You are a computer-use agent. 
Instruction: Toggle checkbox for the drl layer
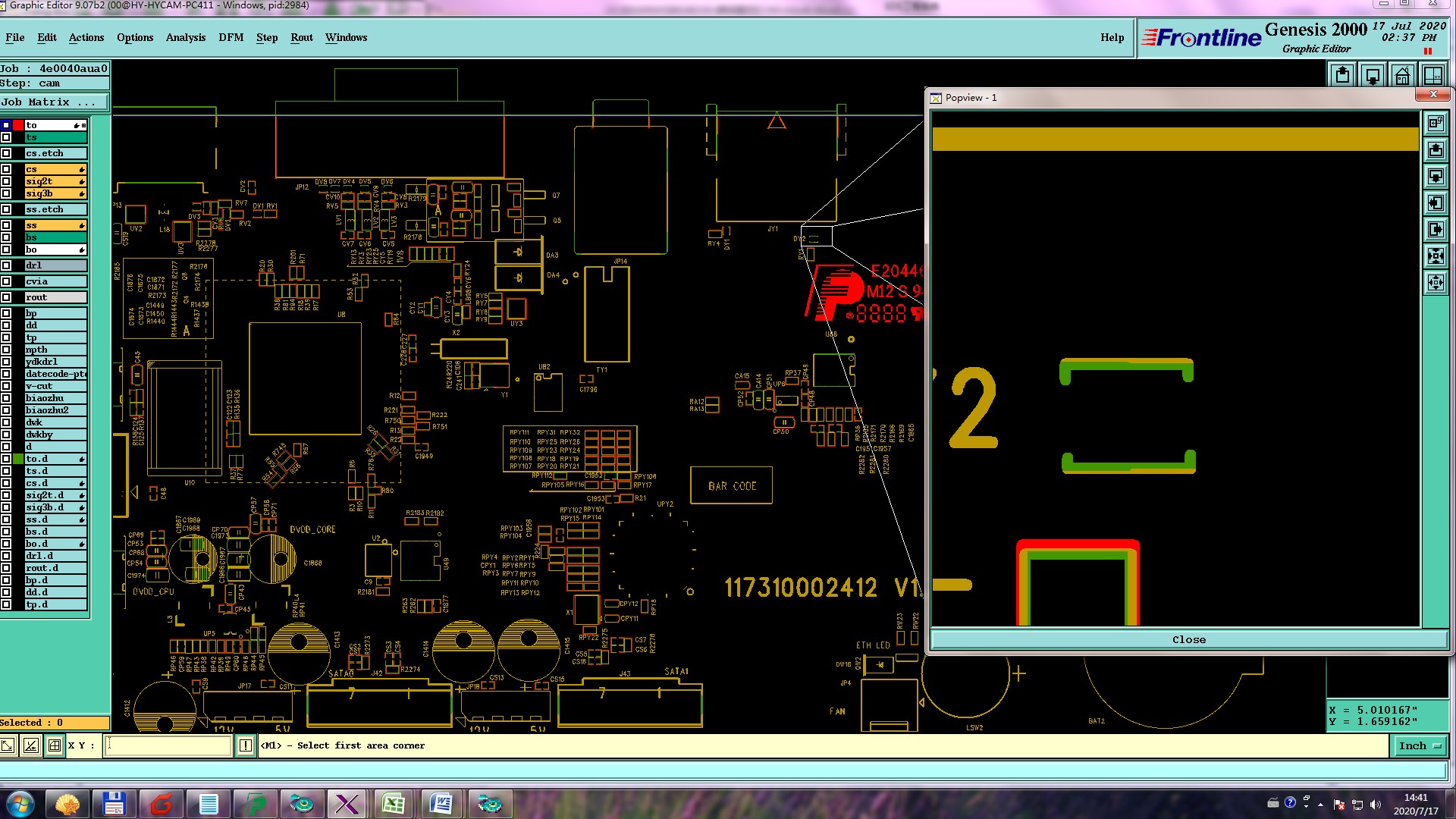pos(6,265)
